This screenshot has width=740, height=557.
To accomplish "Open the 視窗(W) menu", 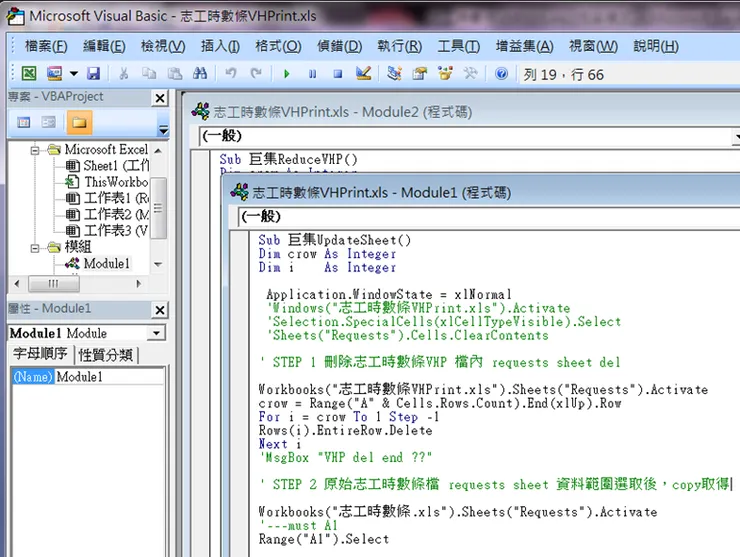I will (593, 46).
